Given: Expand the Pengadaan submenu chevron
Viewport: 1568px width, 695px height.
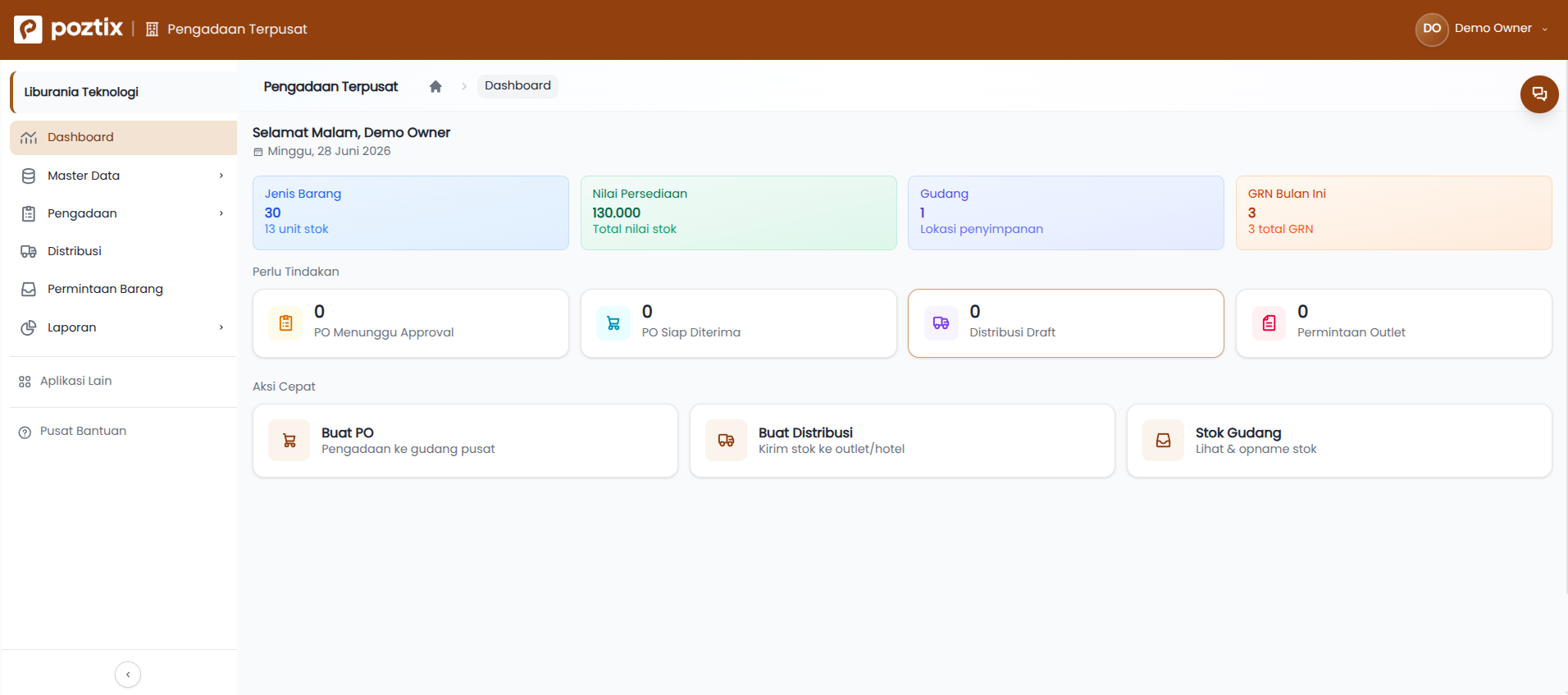Looking at the screenshot, I should tap(221, 213).
